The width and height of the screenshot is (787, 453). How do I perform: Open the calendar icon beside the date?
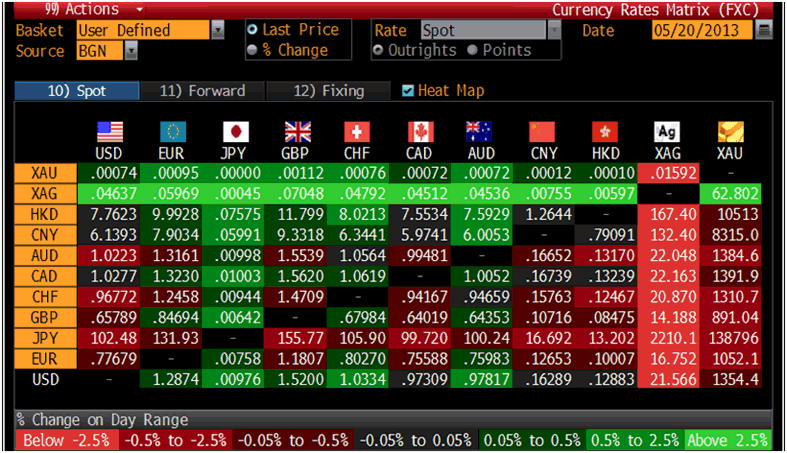pyautogui.click(x=765, y=30)
